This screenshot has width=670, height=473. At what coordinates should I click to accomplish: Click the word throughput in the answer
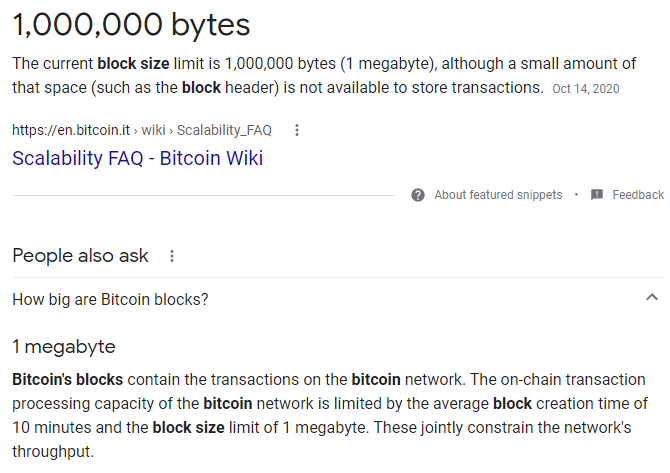pos(53,451)
